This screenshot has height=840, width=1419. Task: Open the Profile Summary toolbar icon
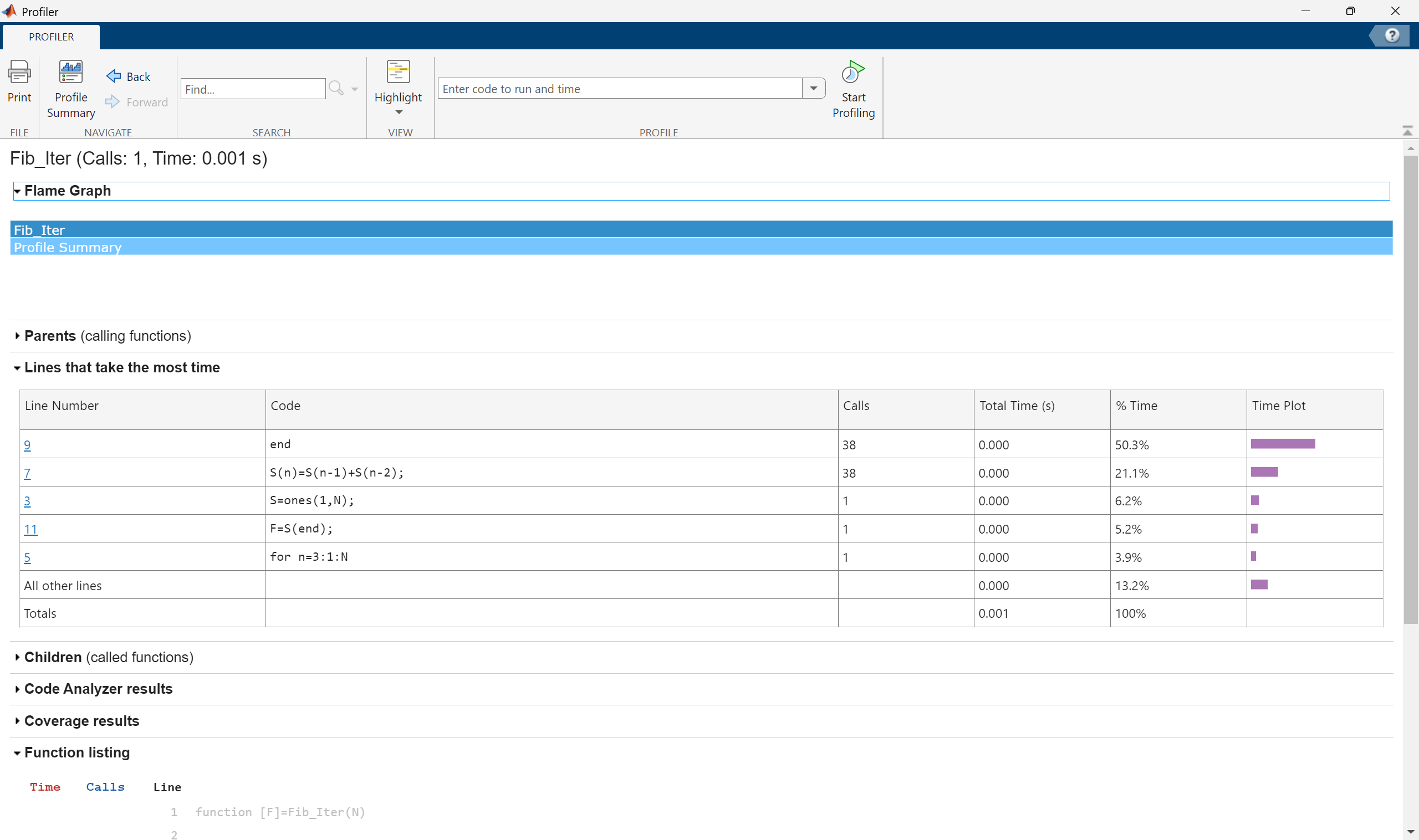[71, 73]
